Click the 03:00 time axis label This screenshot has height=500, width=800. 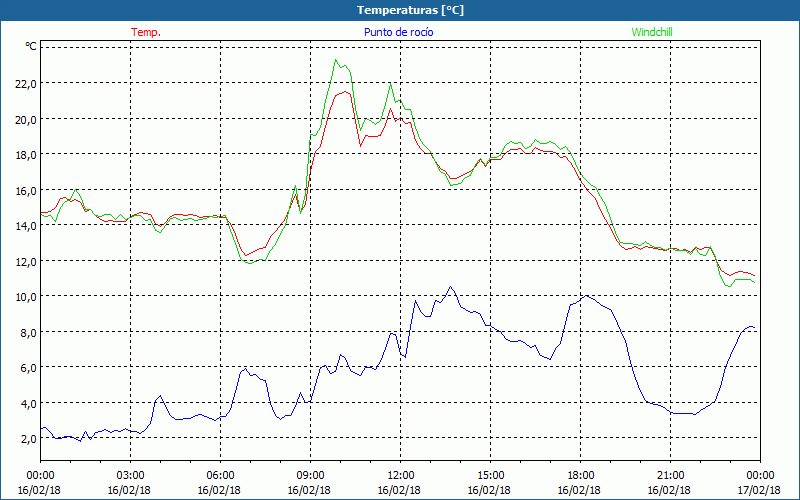coord(130,475)
